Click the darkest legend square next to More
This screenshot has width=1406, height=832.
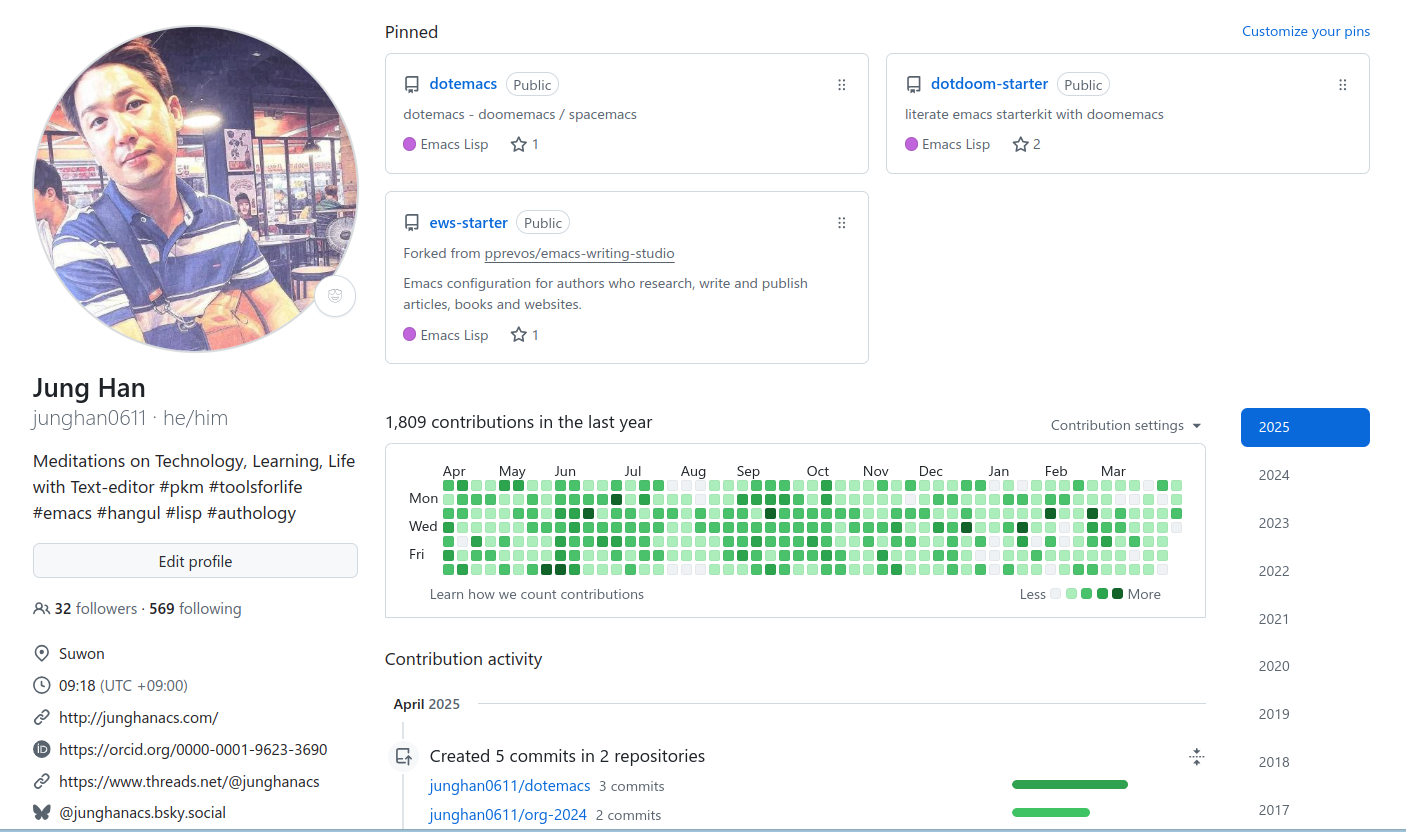point(1117,594)
